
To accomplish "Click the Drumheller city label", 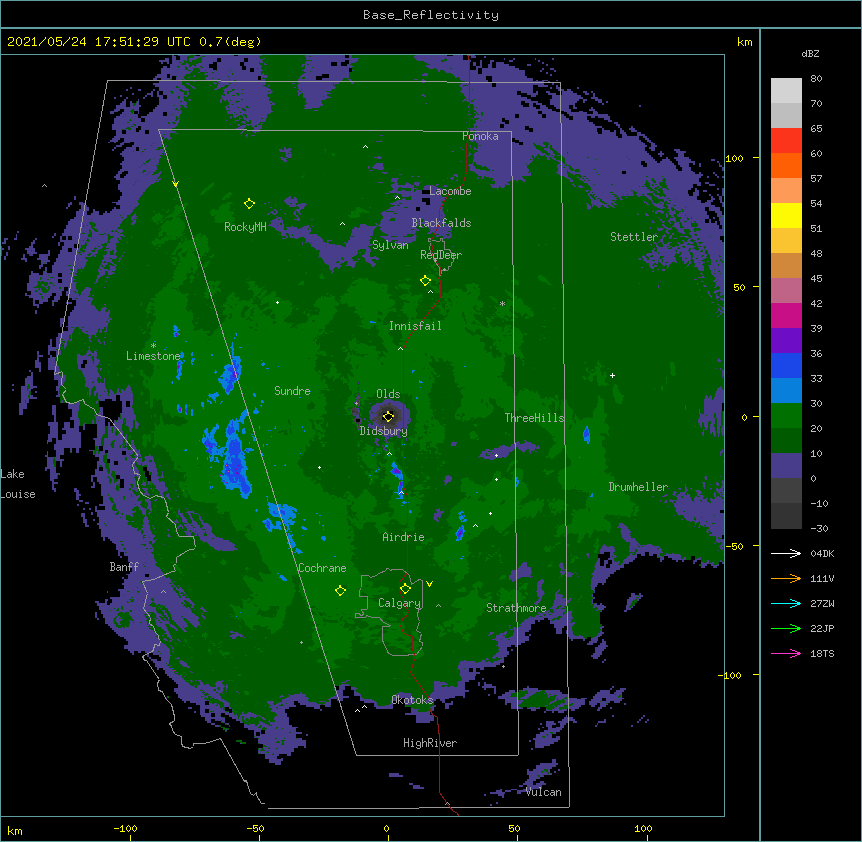I will click(x=638, y=487).
